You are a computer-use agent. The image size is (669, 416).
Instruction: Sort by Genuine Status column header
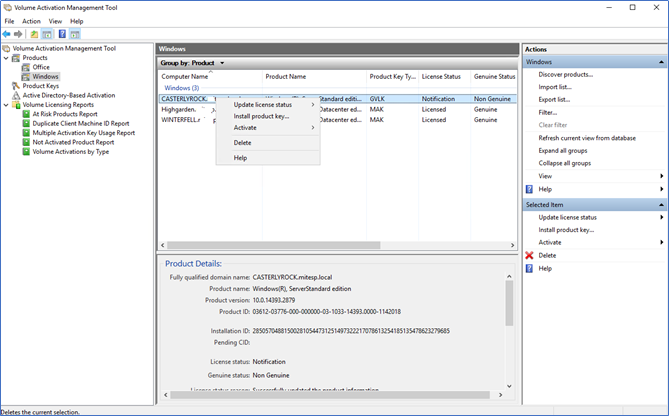tap(494, 77)
